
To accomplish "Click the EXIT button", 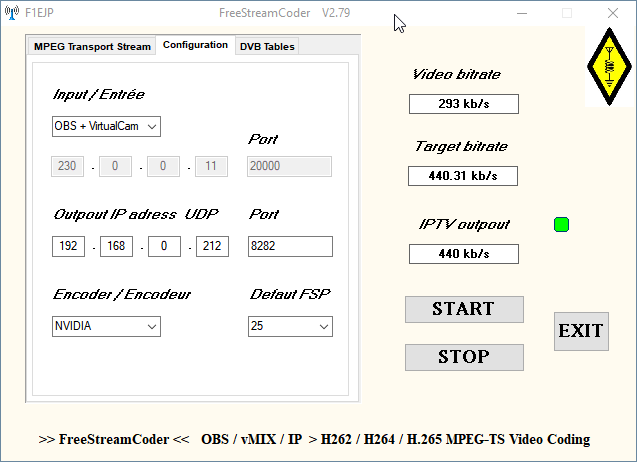I will pos(581,331).
